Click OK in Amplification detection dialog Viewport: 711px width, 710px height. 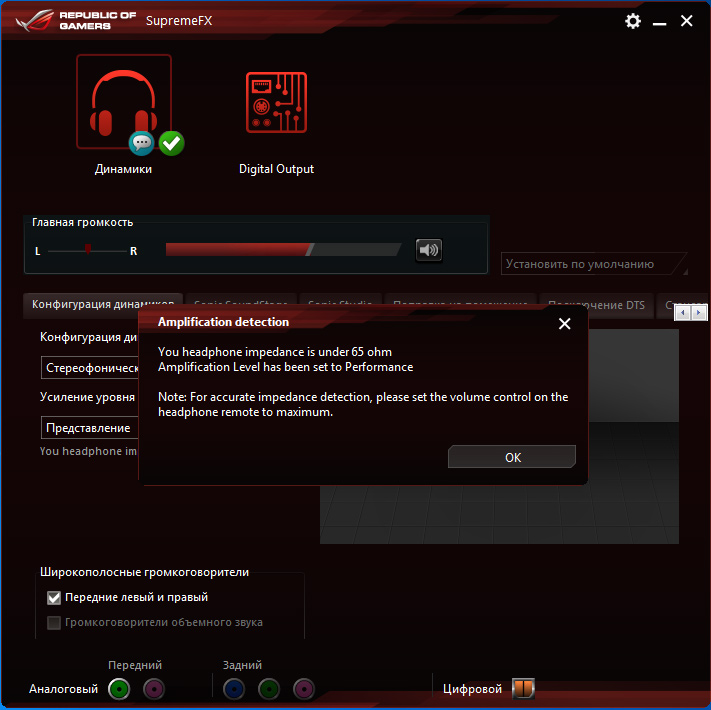[x=512, y=457]
